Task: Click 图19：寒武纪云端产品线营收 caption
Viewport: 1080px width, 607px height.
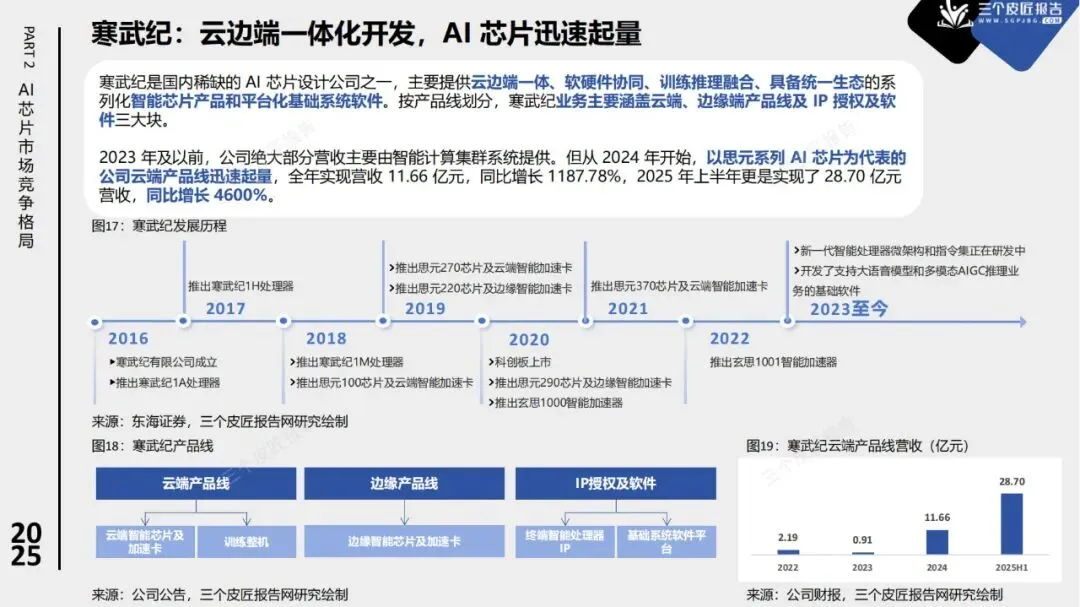Action: [x=858, y=446]
